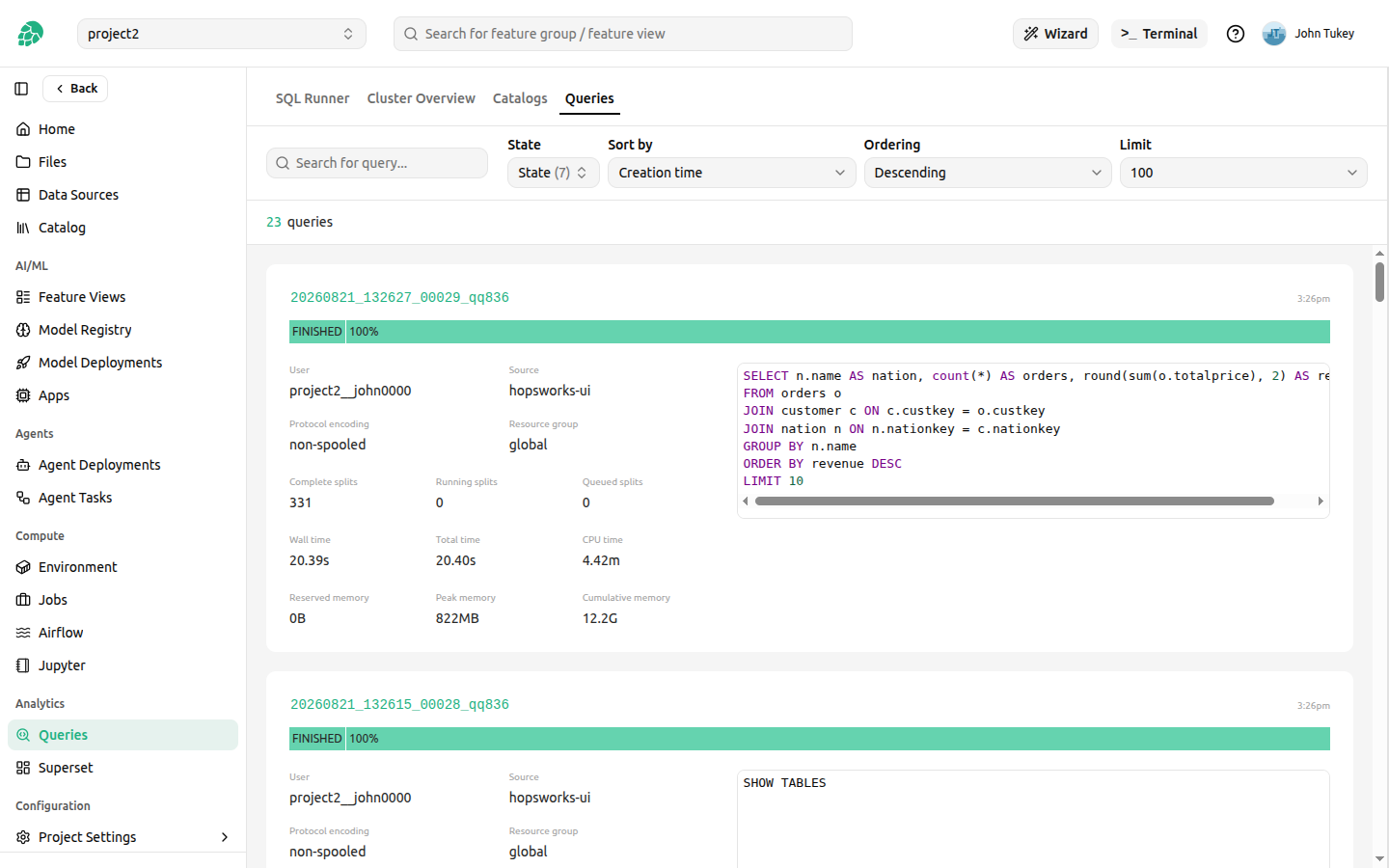
Task: Click the Back button
Action: (x=75, y=89)
